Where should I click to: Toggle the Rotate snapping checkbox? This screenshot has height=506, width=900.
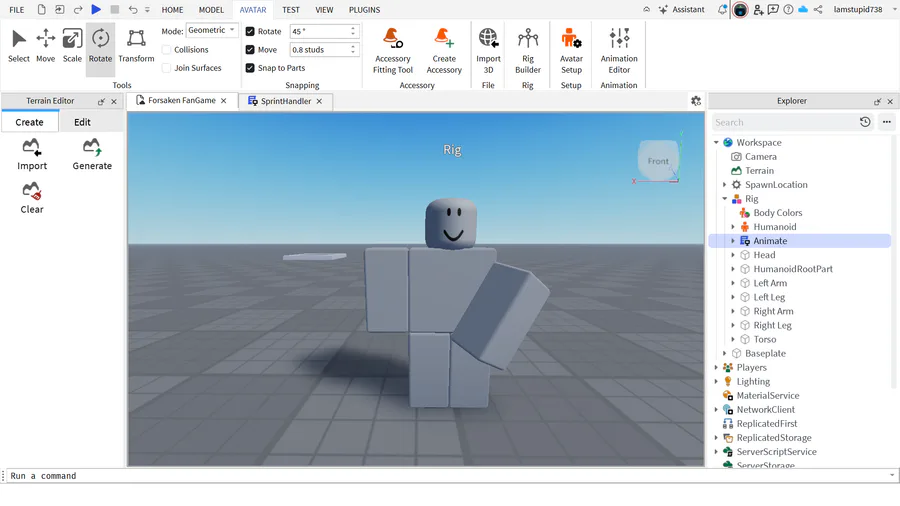tap(250, 31)
